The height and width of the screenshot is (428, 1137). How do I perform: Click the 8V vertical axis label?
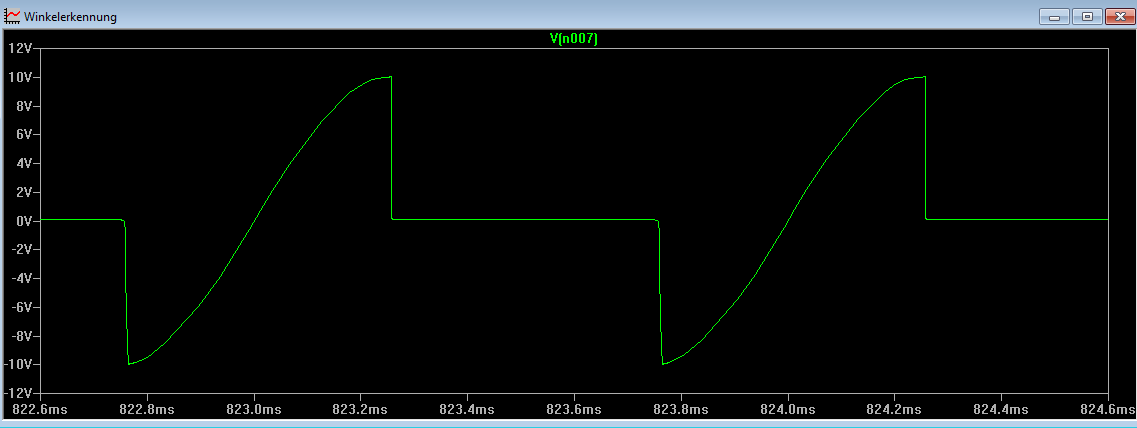point(25,106)
